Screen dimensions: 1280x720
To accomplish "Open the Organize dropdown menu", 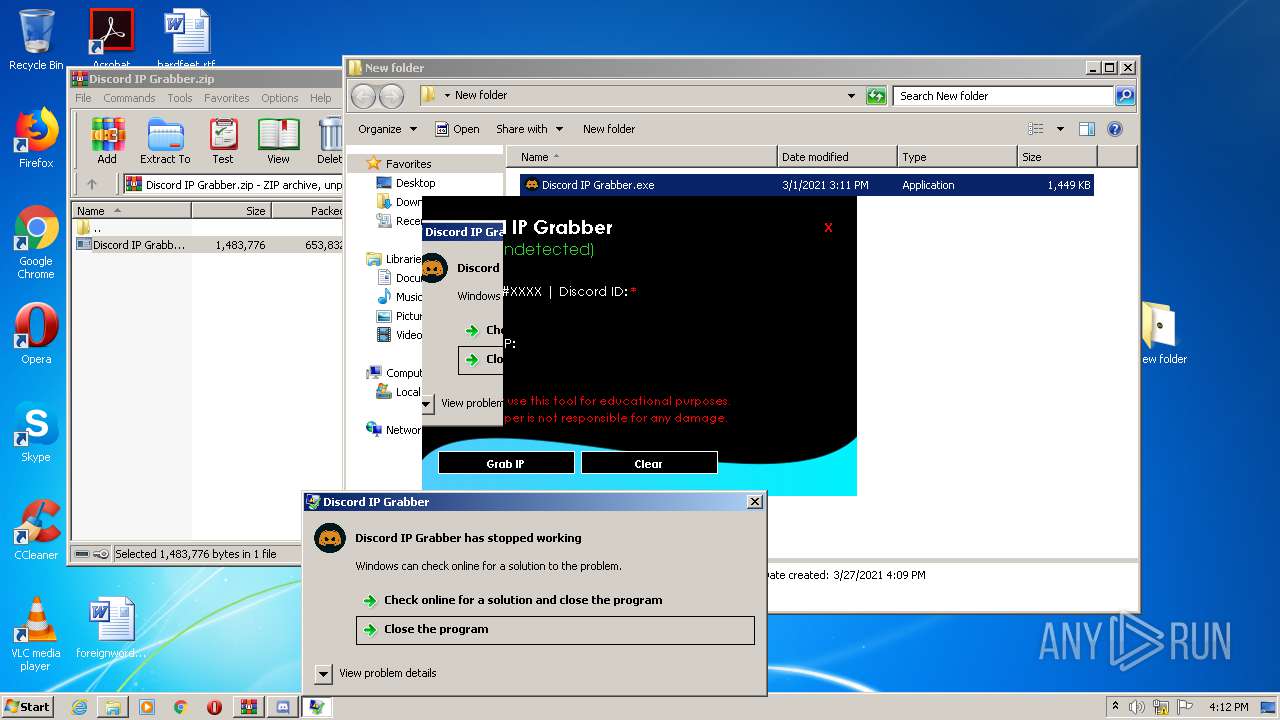I will pyautogui.click(x=387, y=129).
